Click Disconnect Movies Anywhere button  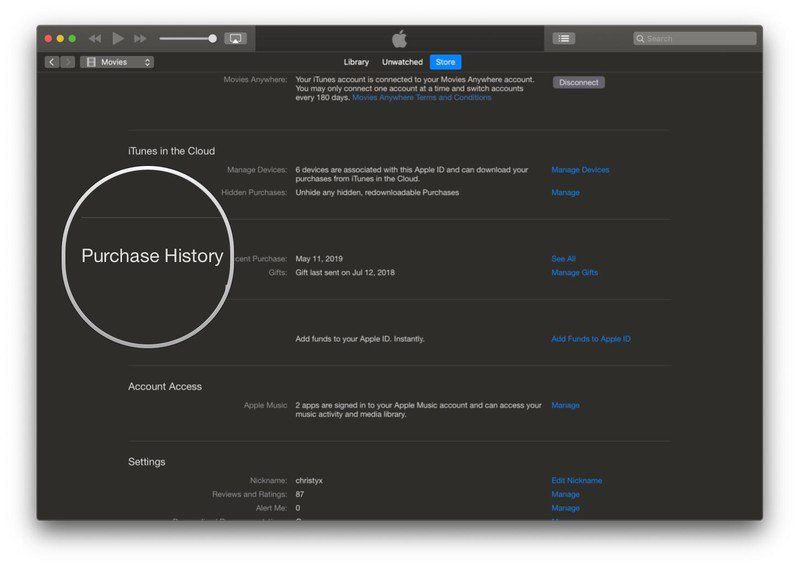(x=579, y=82)
